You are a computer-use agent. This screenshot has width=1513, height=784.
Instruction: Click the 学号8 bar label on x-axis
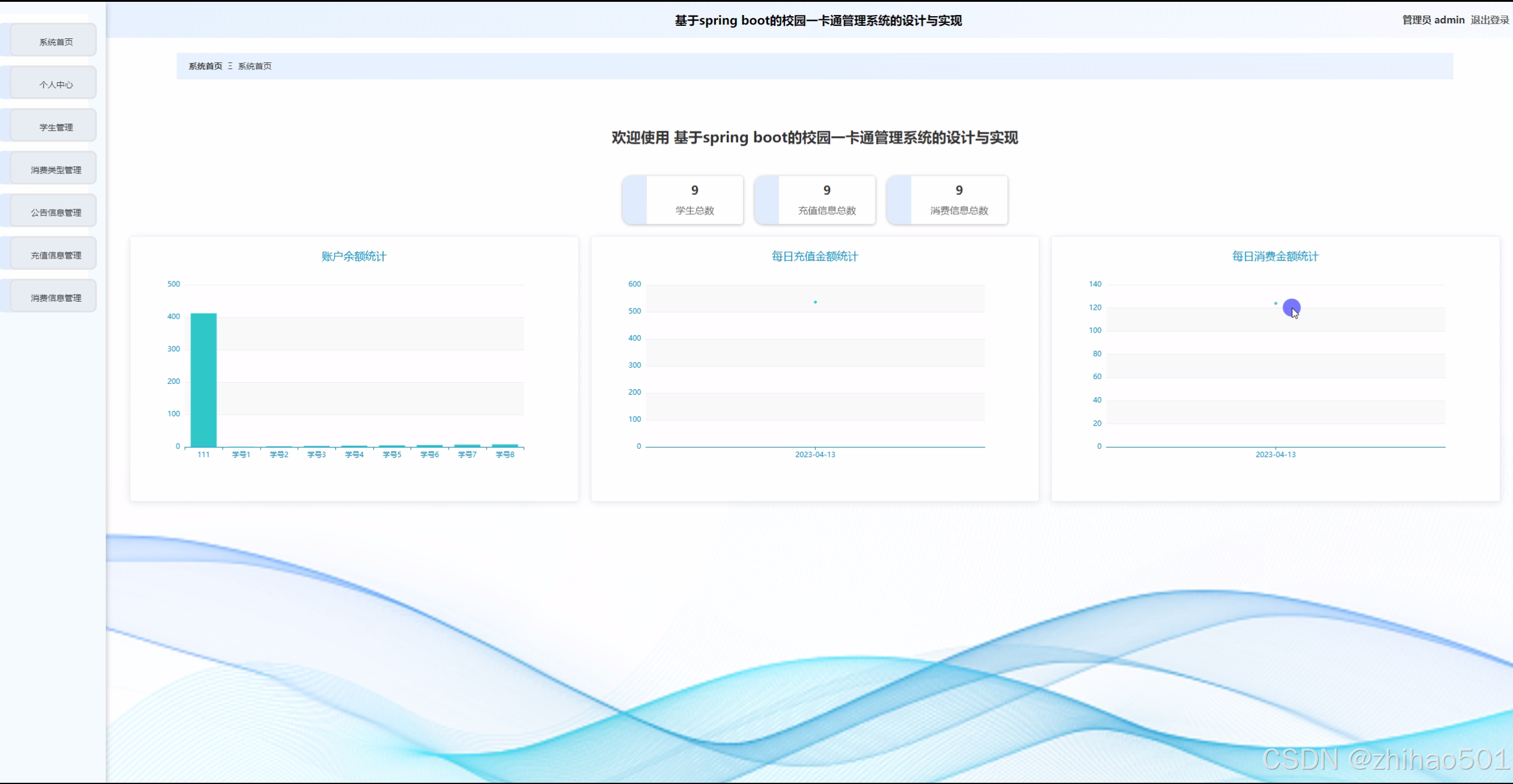click(x=505, y=455)
